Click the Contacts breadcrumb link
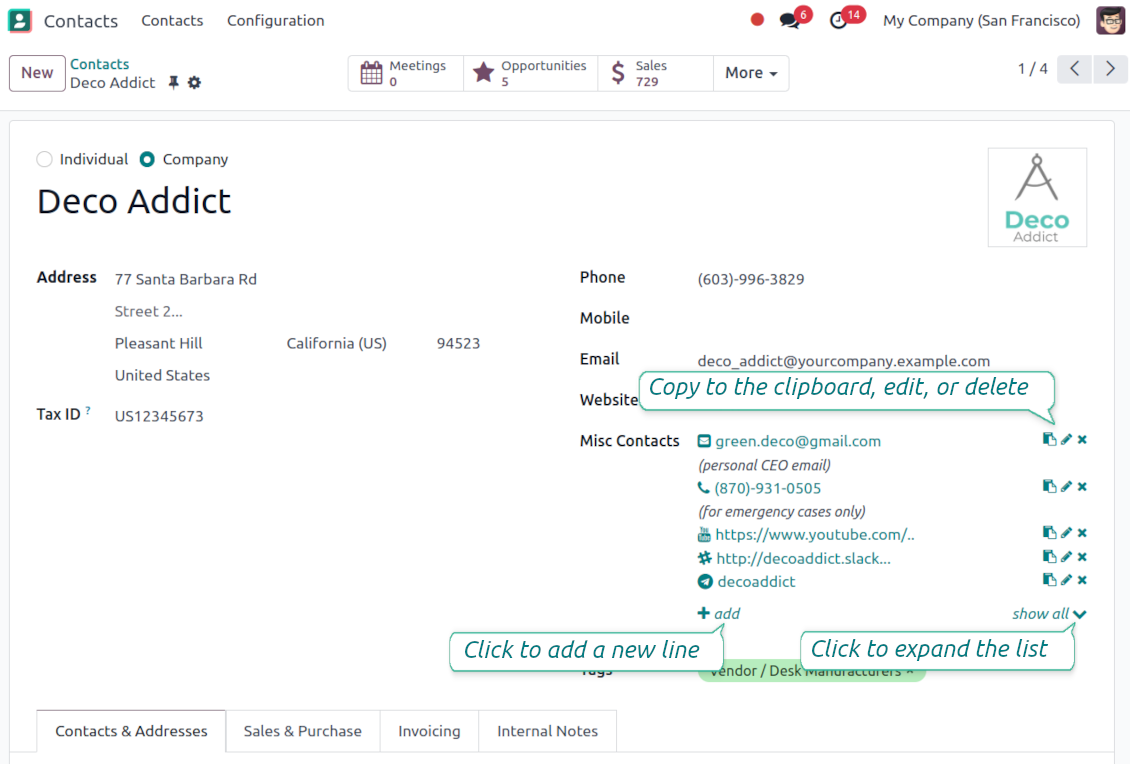1130x764 pixels. [99, 64]
